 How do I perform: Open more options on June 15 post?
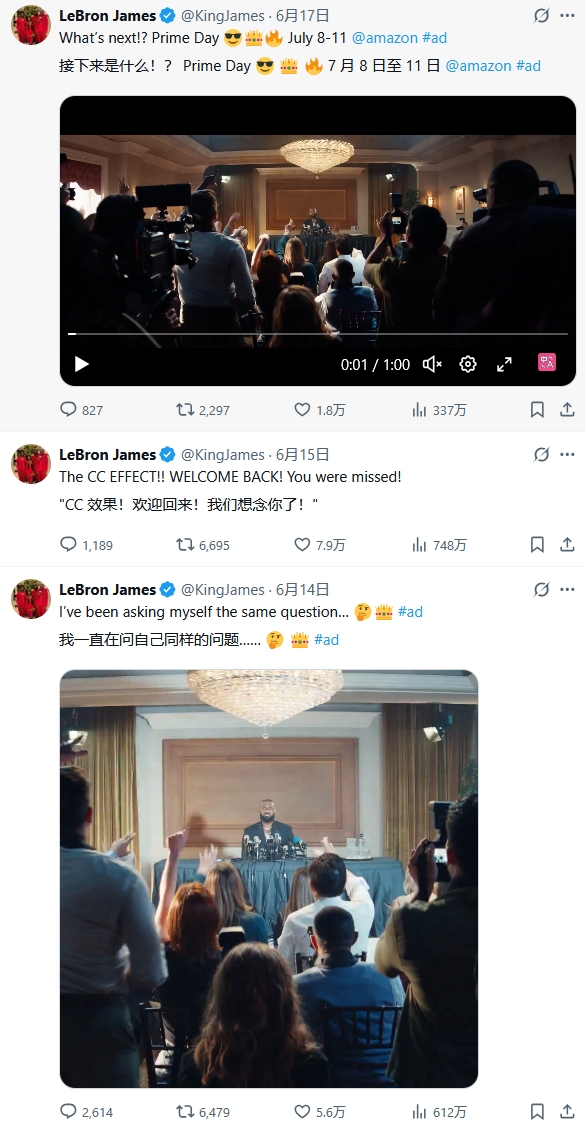coord(568,455)
